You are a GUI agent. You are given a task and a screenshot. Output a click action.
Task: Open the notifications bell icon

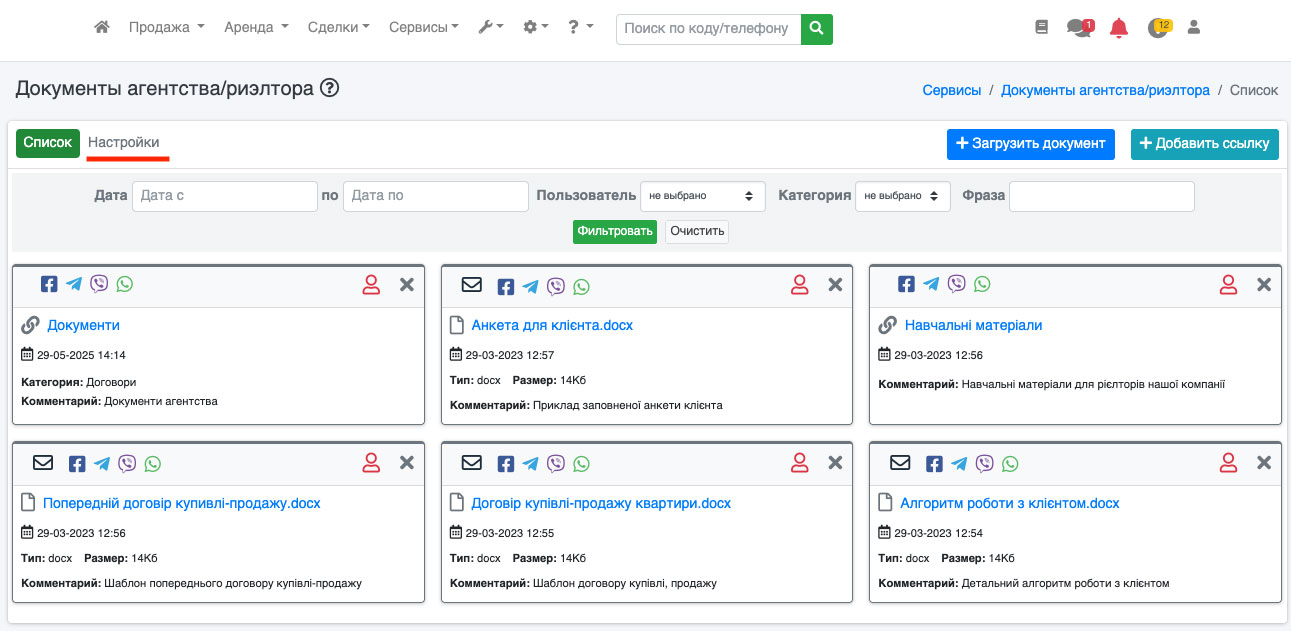point(1119,28)
